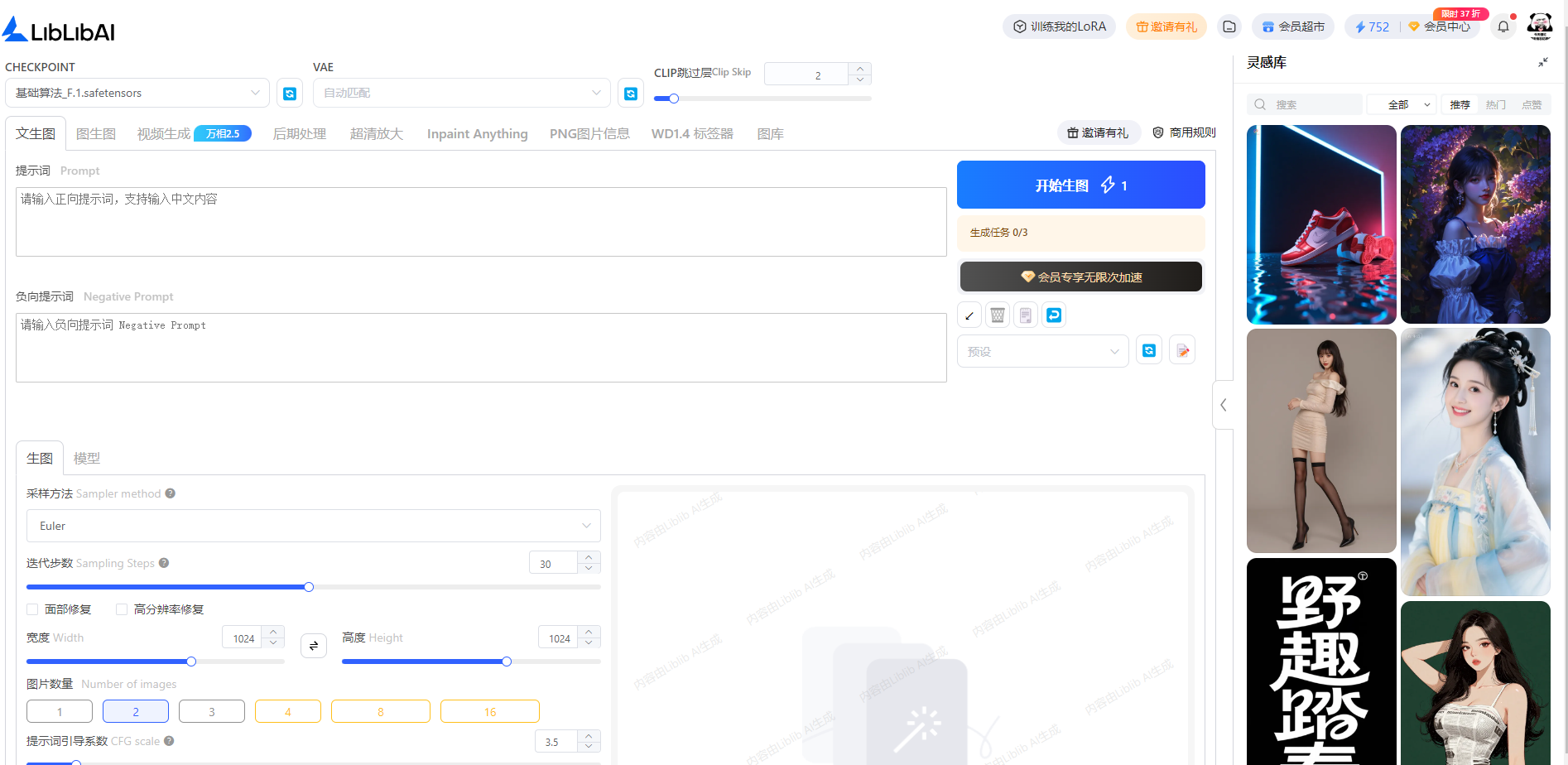Image resolution: width=1568 pixels, height=765 pixels.
Task: Click the Sampler method help icon
Action: tap(170, 493)
